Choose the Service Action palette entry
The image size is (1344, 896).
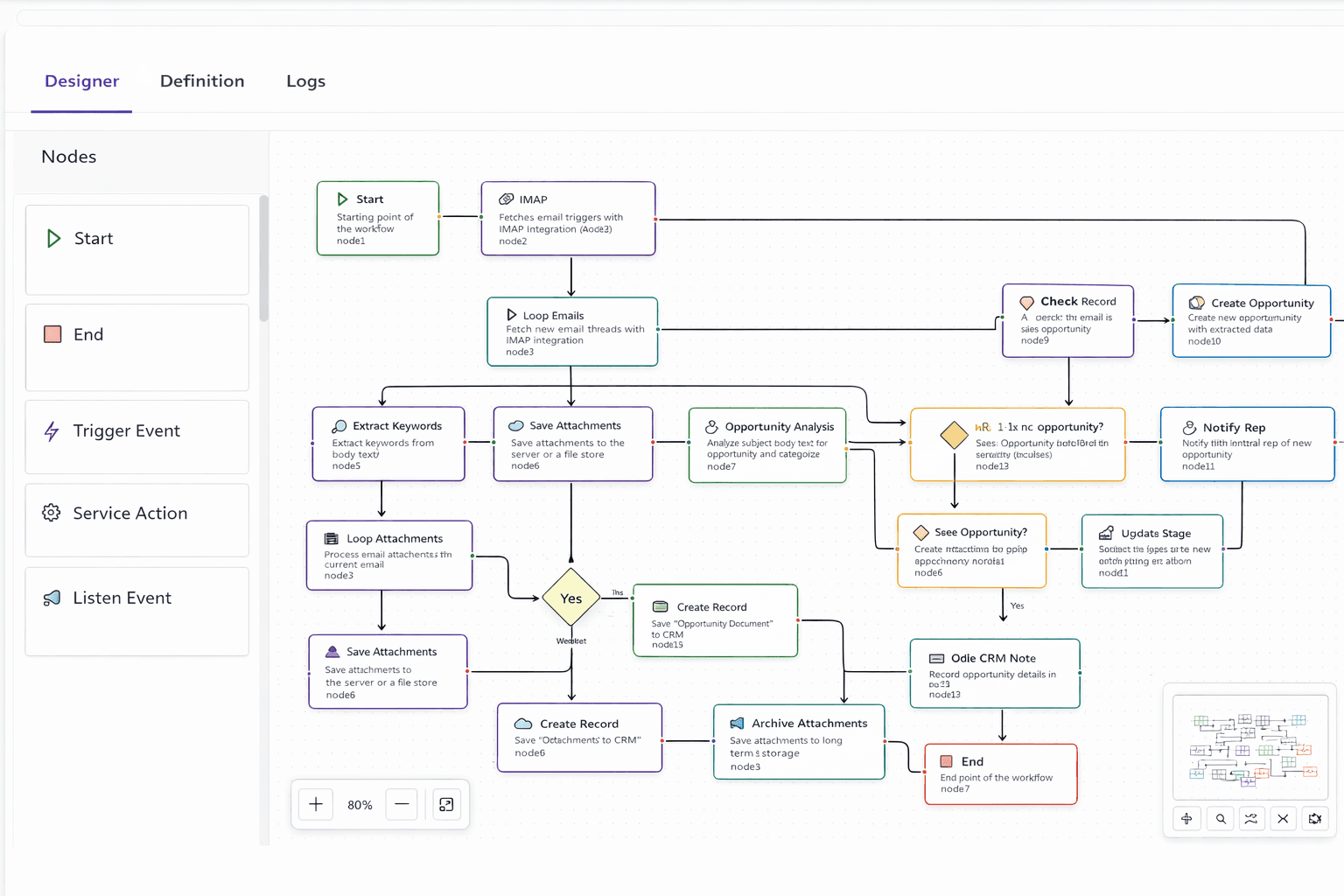pyautogui.click(x=137, y=521)
